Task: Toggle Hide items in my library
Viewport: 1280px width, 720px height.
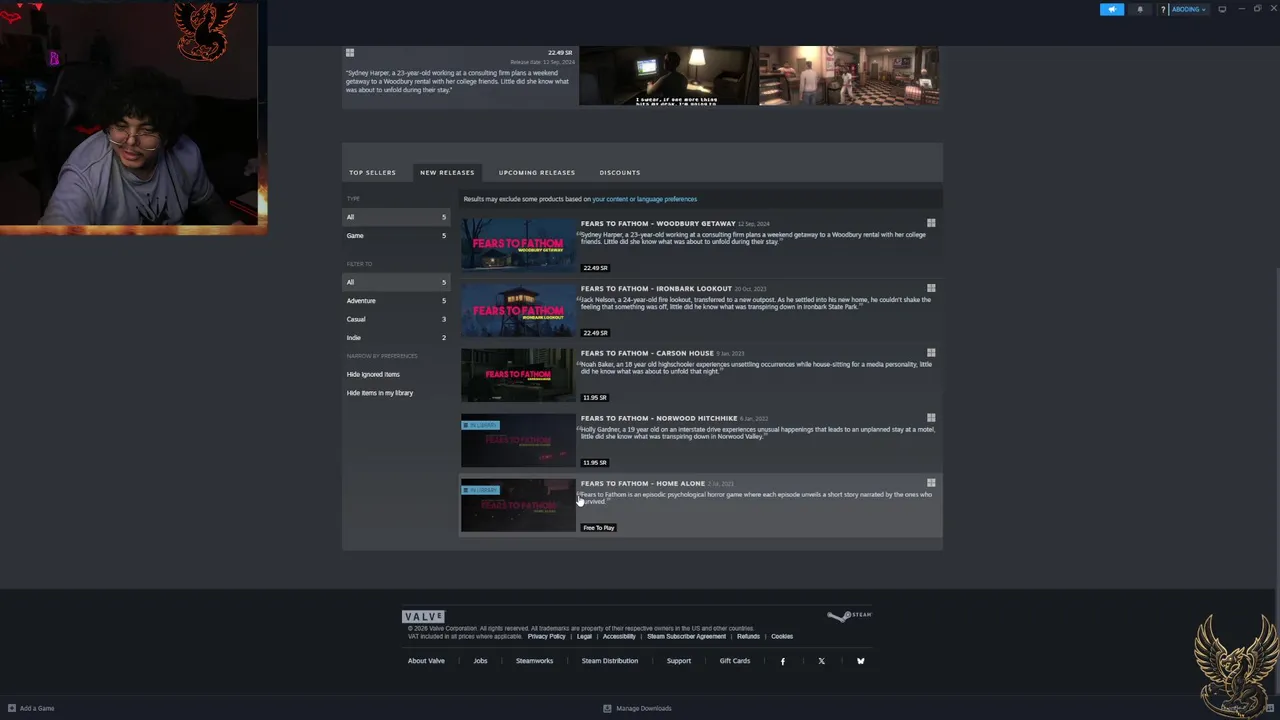Action: coord(380,393)
